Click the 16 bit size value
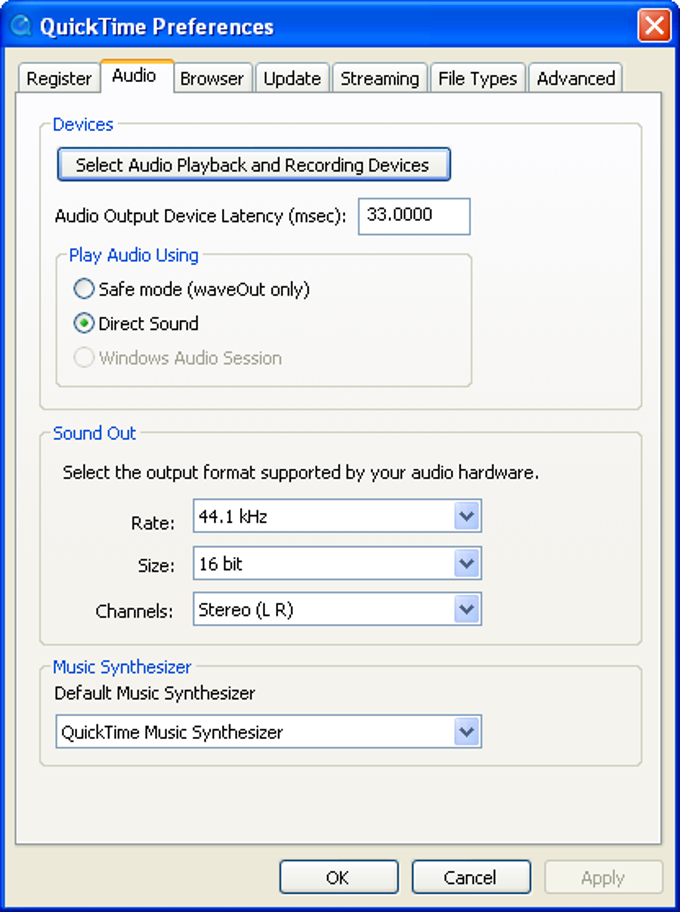Viewport: 680px width, 912px height. tap(220, 564)
